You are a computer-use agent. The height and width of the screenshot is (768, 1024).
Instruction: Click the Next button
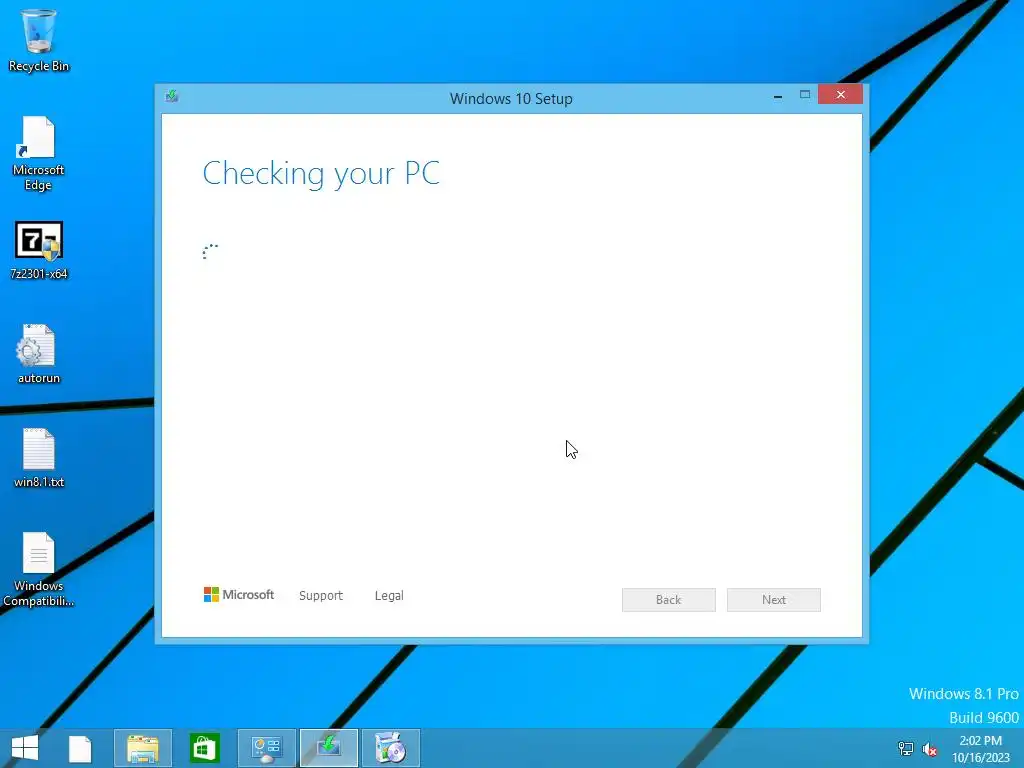click(x=774, y=600)
